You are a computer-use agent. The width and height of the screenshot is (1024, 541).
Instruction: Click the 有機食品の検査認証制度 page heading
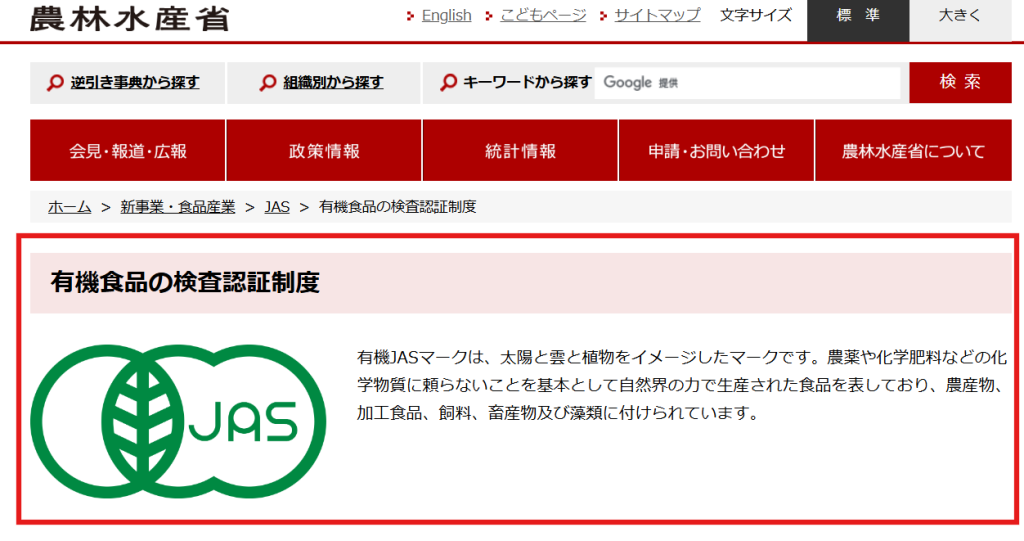(185, 283)
